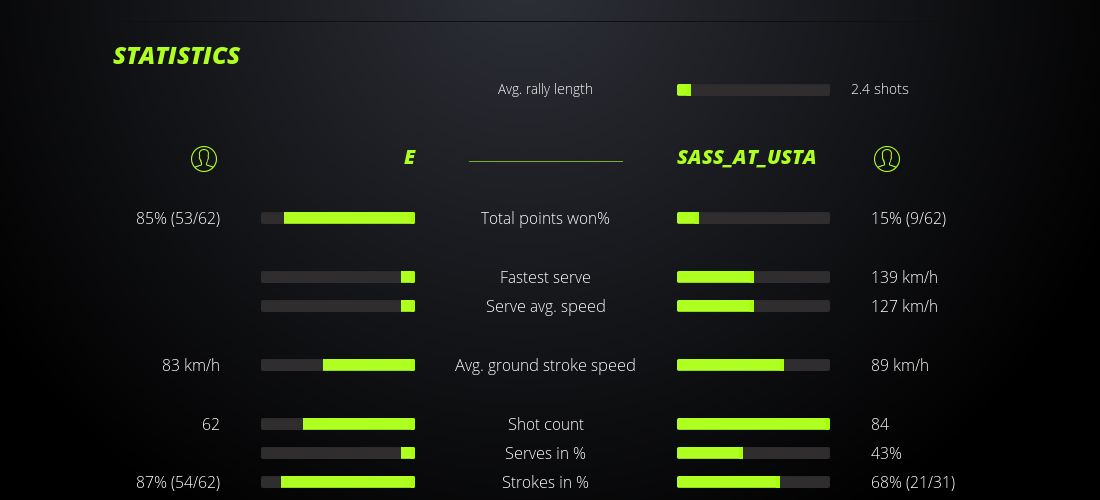
Task: Click SASS_AT_USTA's Total points won bar
Action: pos(753,218)
